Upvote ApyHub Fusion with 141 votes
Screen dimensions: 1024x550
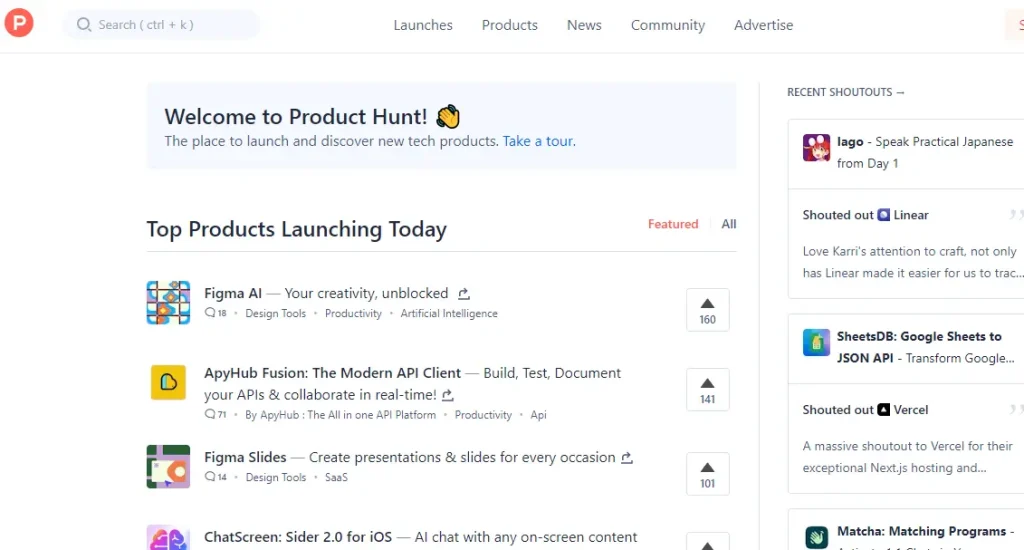coord(707,389)
